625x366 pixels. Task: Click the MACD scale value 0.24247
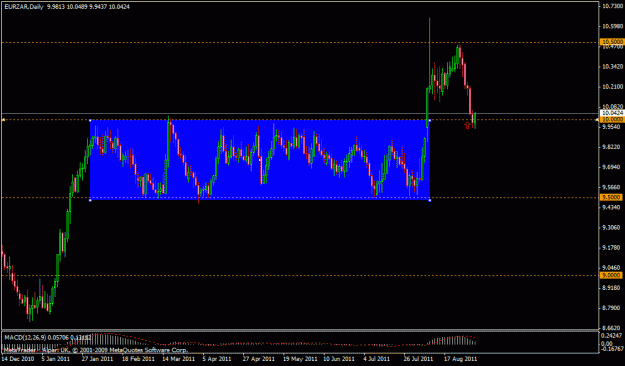[x=612, y=336]
